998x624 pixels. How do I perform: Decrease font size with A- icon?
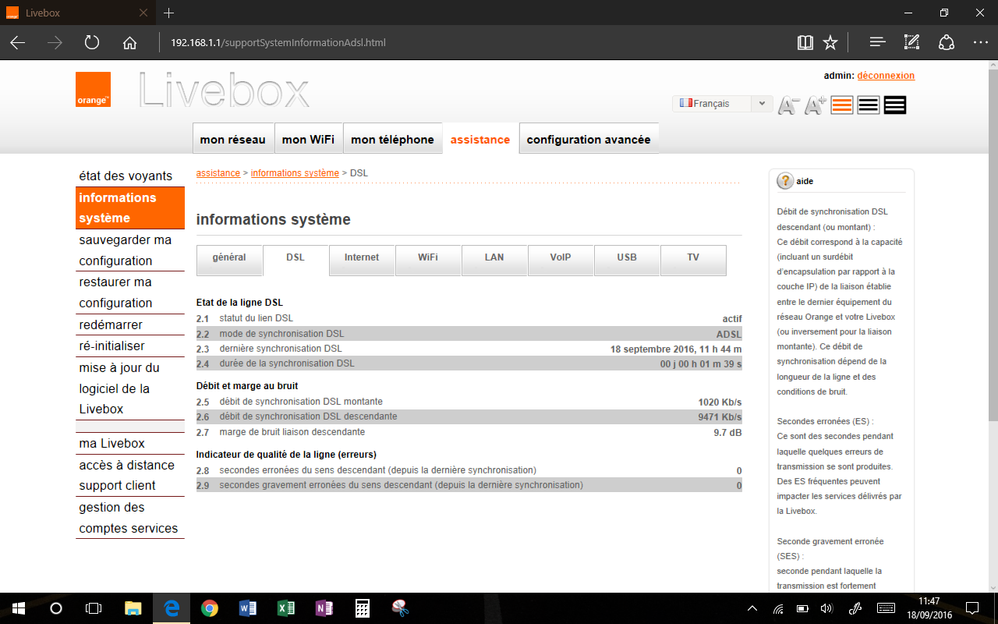click(x=788, y=105)
